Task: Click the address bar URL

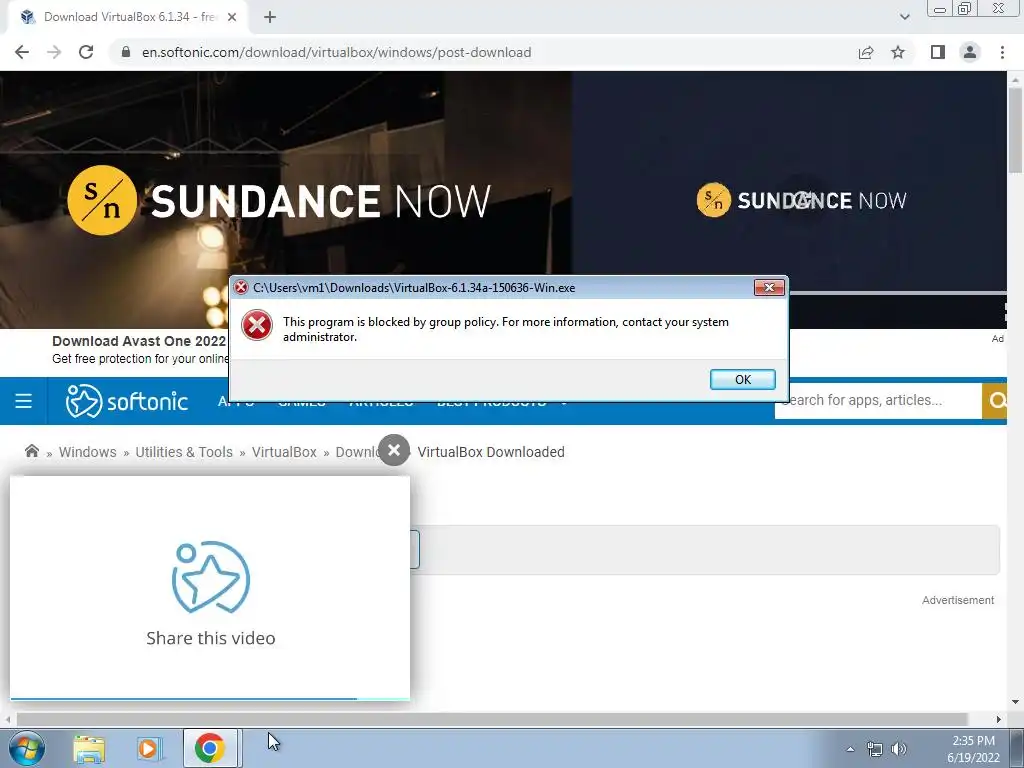Action: (x=336, y=52)
